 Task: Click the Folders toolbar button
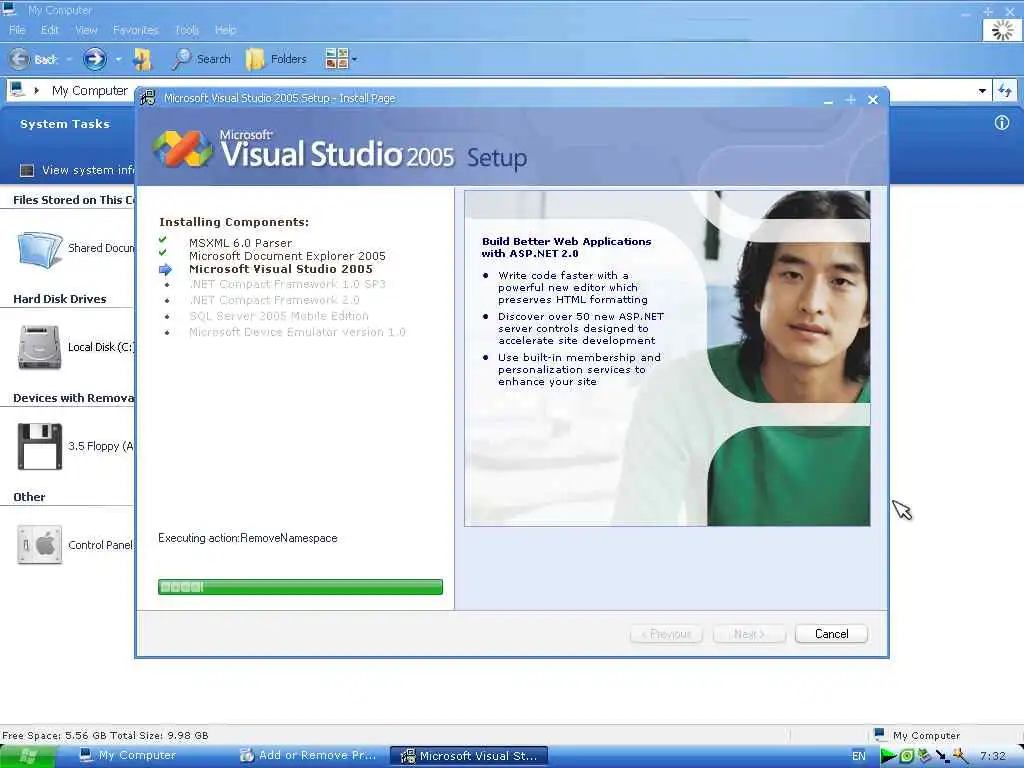tap(276, 59)
